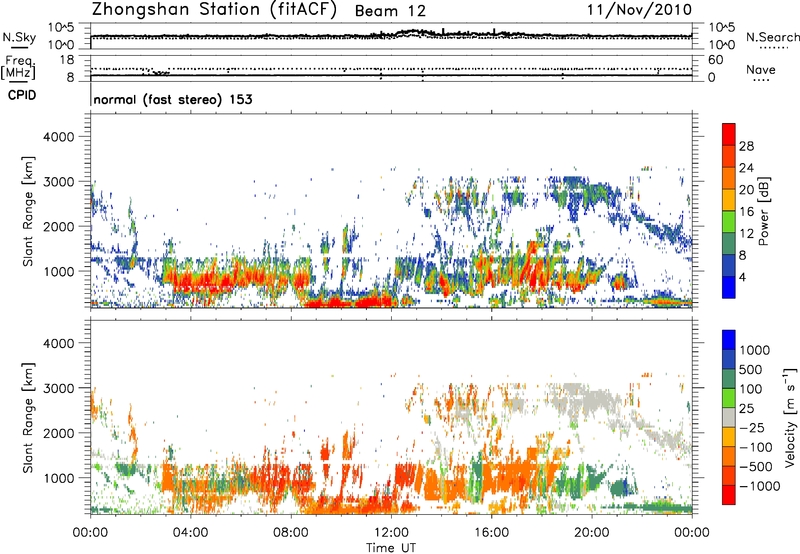The image size is (800, 554).
Task: Click the title 'Zhongshan Station (fitACF)'
Action: point(214,10)
